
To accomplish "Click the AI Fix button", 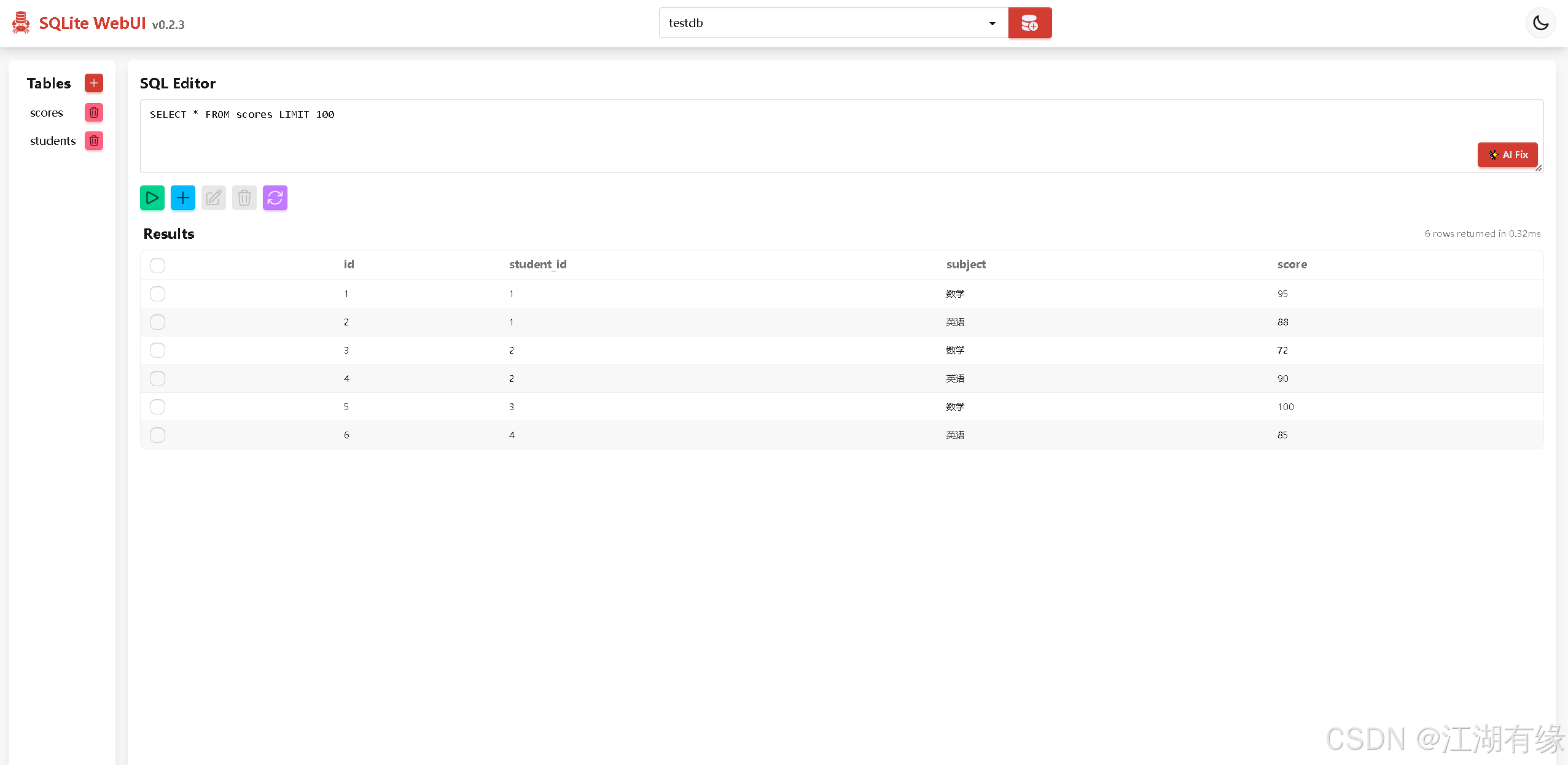I will click(1507, 155).
